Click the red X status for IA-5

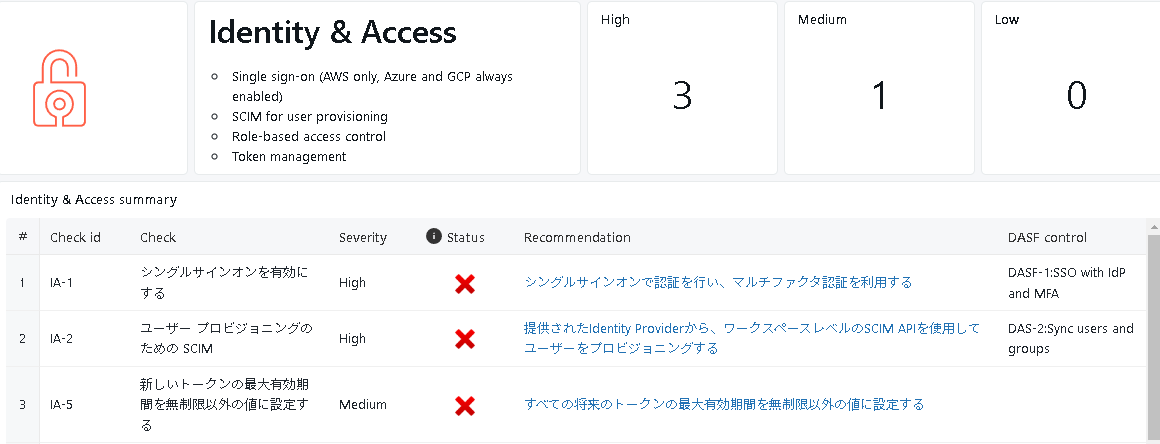464,405
